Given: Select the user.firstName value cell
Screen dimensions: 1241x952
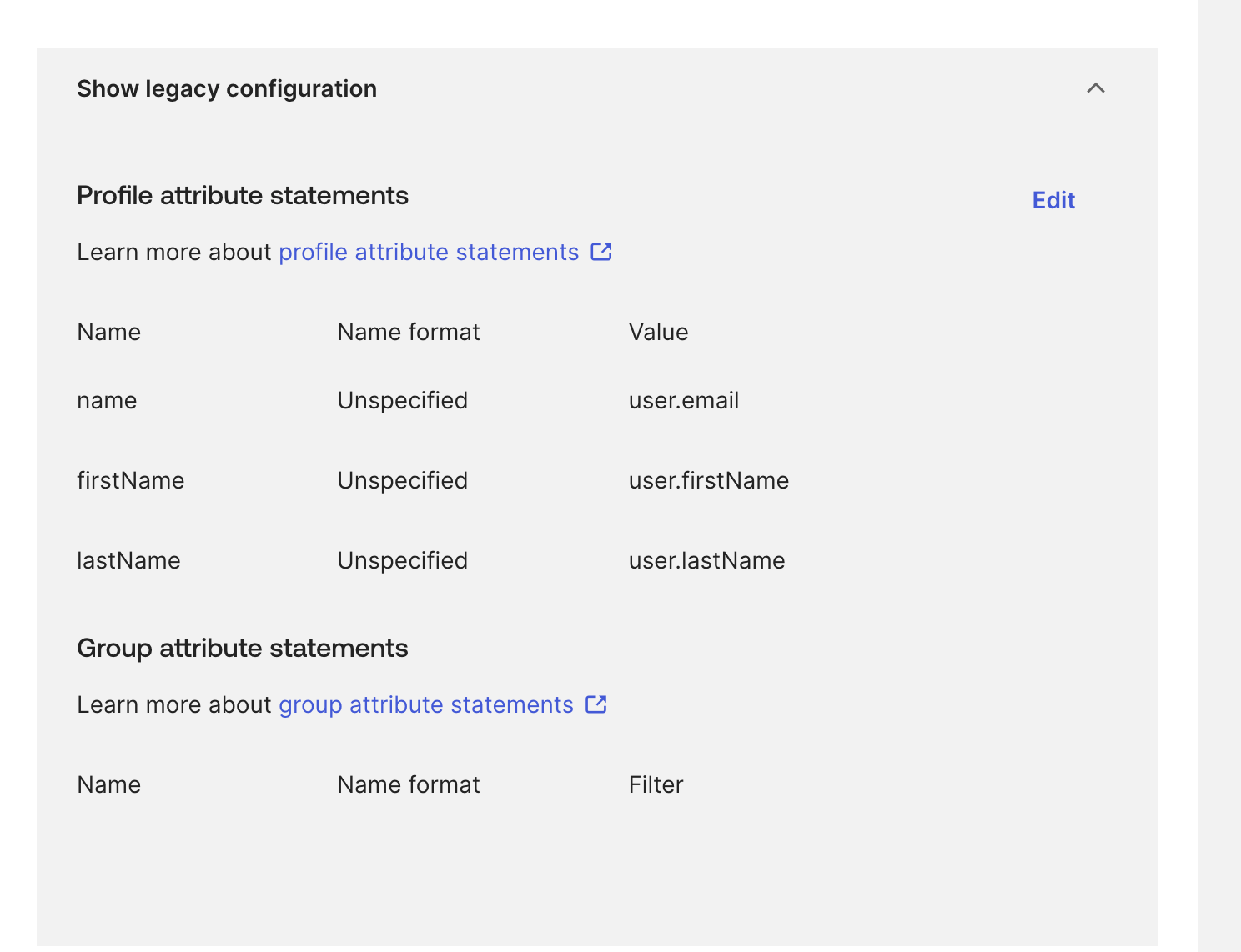Looking at the screenshot, I should point(708,480).
